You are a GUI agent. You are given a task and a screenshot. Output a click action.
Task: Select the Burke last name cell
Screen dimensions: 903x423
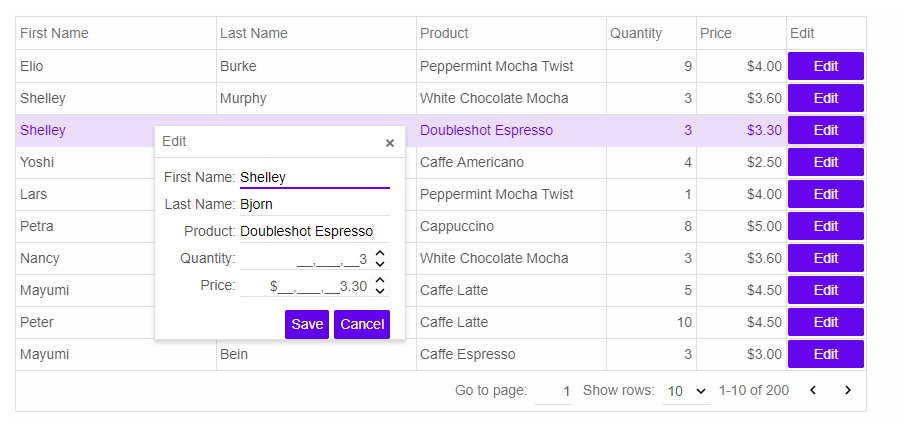316,66
